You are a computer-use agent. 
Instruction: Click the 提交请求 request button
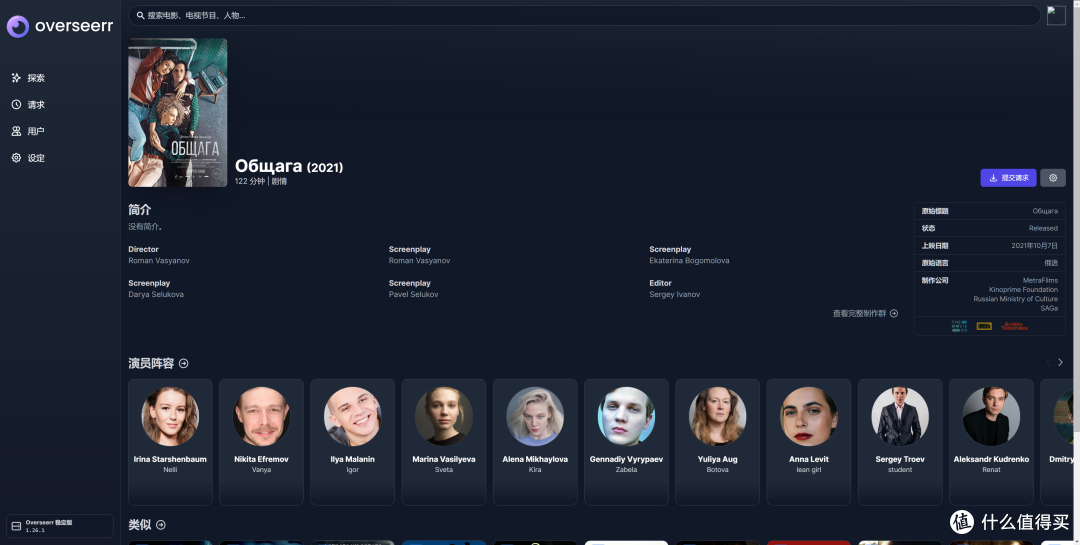(x=1008, y=178)
